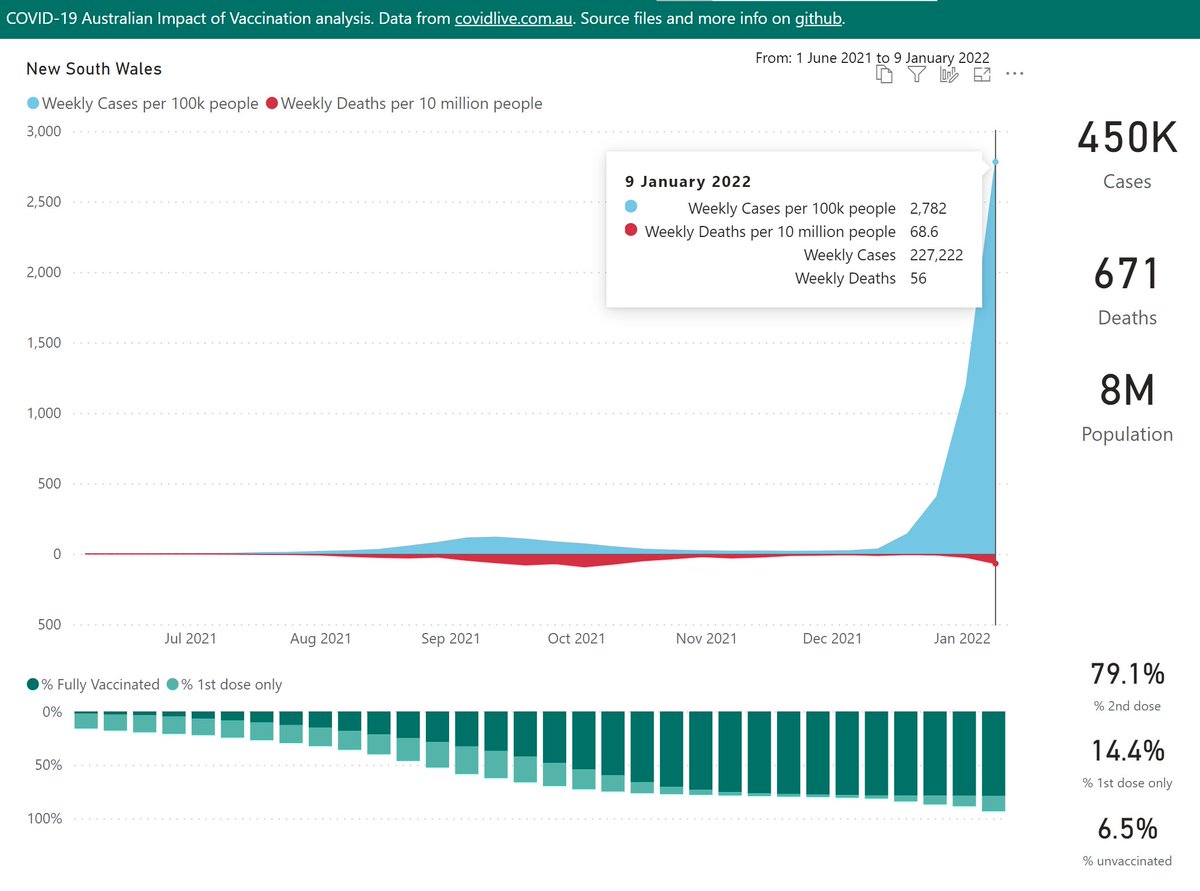Image resolution: width=1200 pixels, height=891 pixels.
Task: Select the % 1st dose only legend item
Action: (224, 685)
